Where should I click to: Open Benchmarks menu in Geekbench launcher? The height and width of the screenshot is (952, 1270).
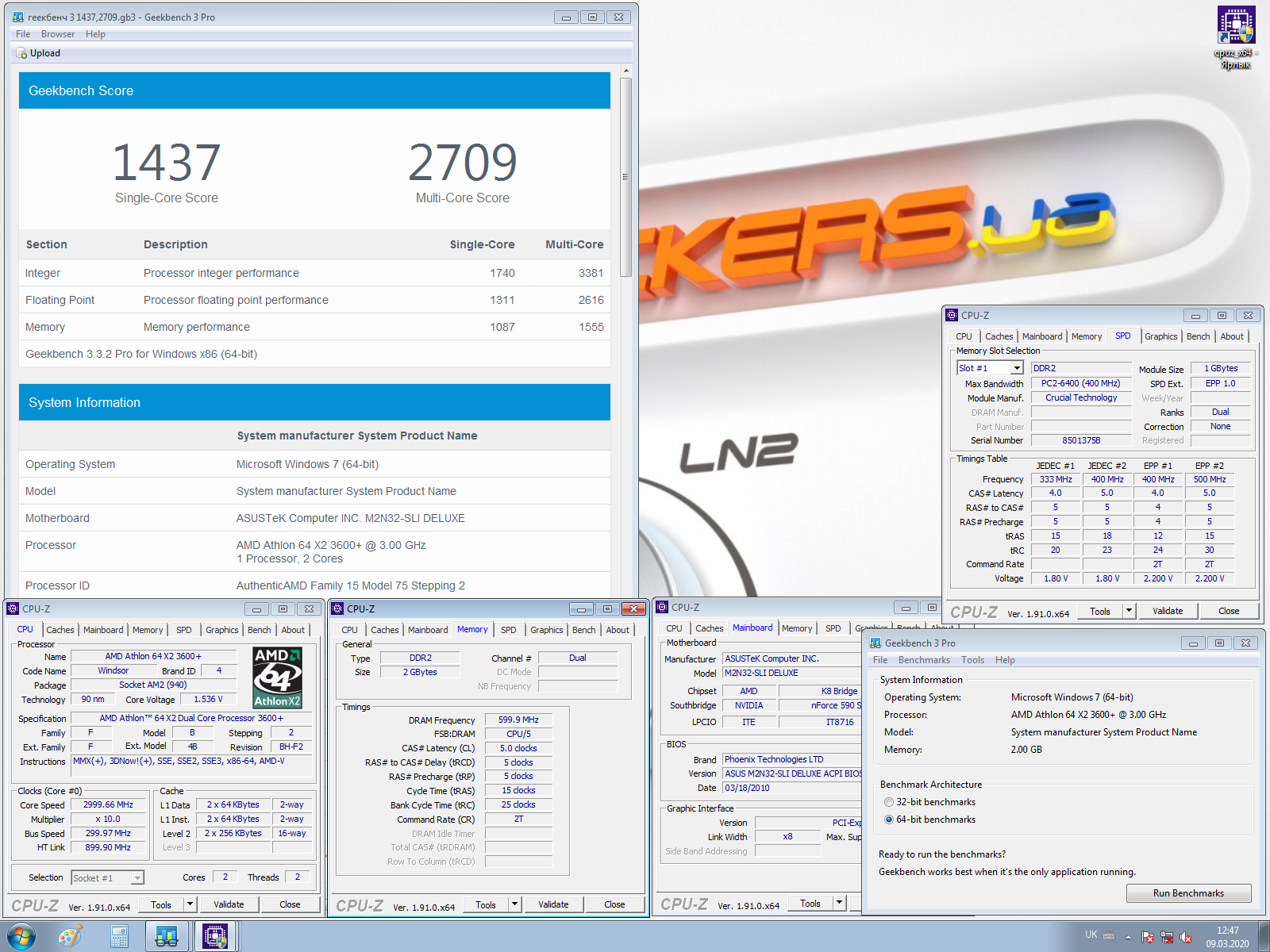coord(924,660)
